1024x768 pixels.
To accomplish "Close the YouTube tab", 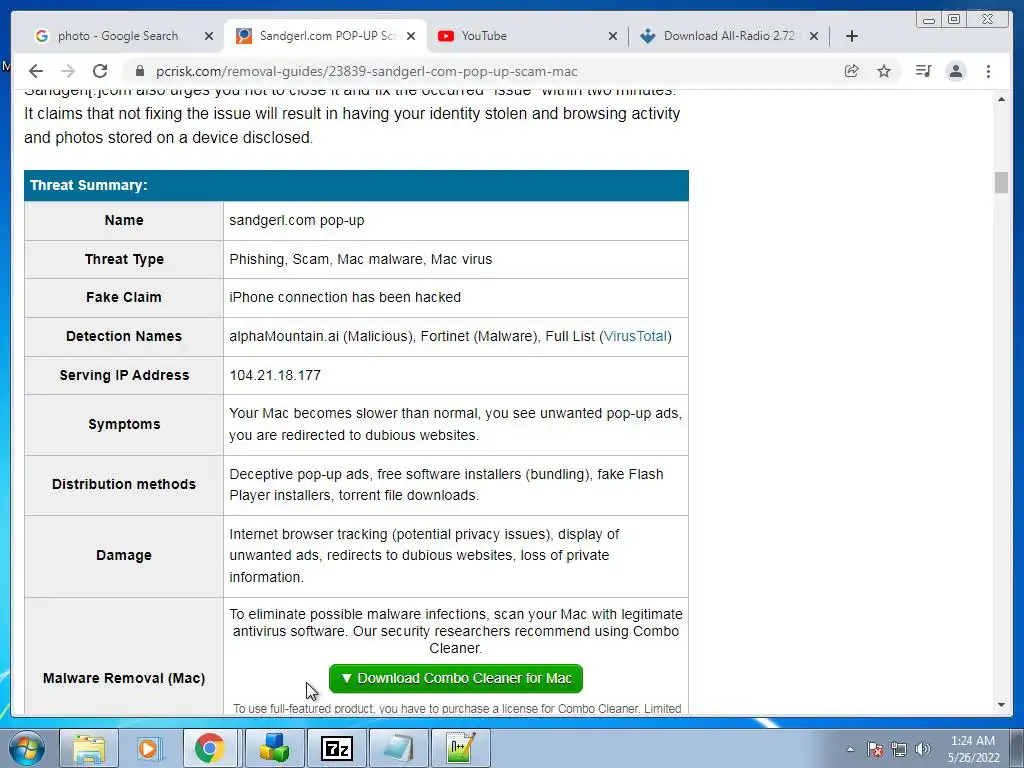I will click(613, 36).
